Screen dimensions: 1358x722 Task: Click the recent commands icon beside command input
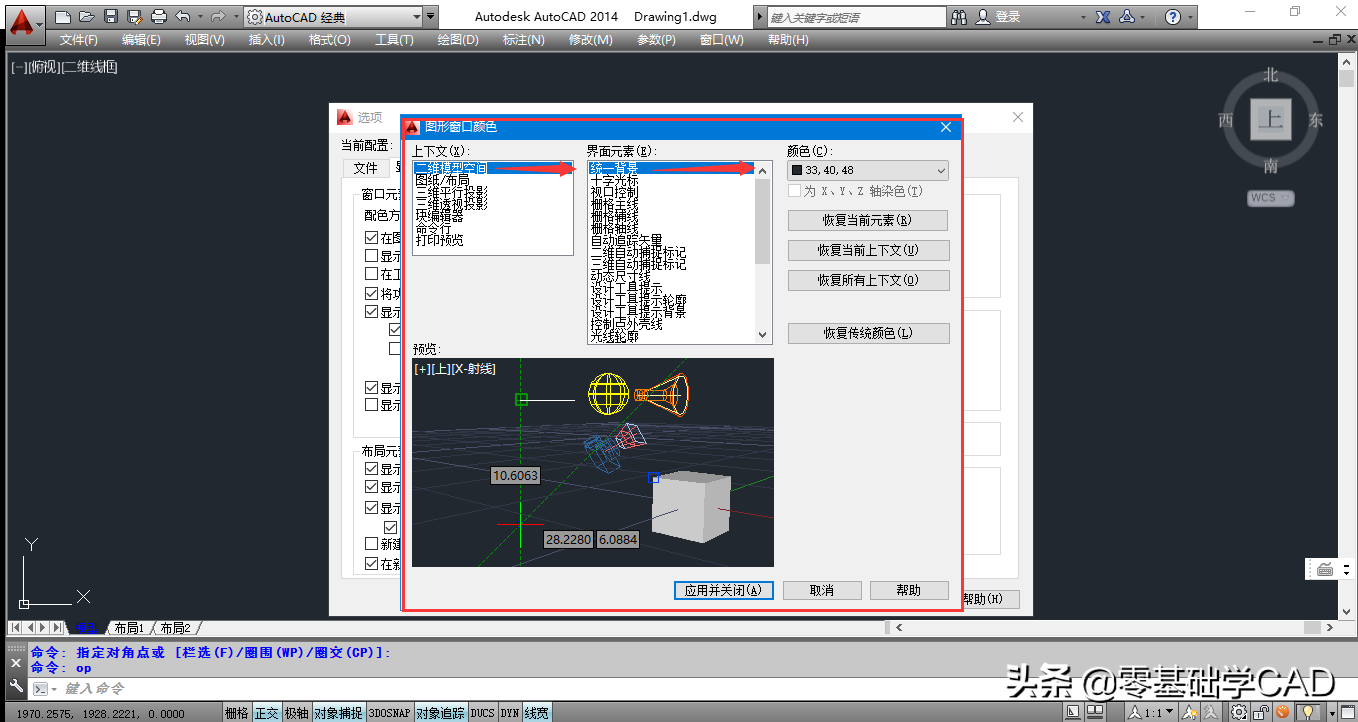pos(41,688)
